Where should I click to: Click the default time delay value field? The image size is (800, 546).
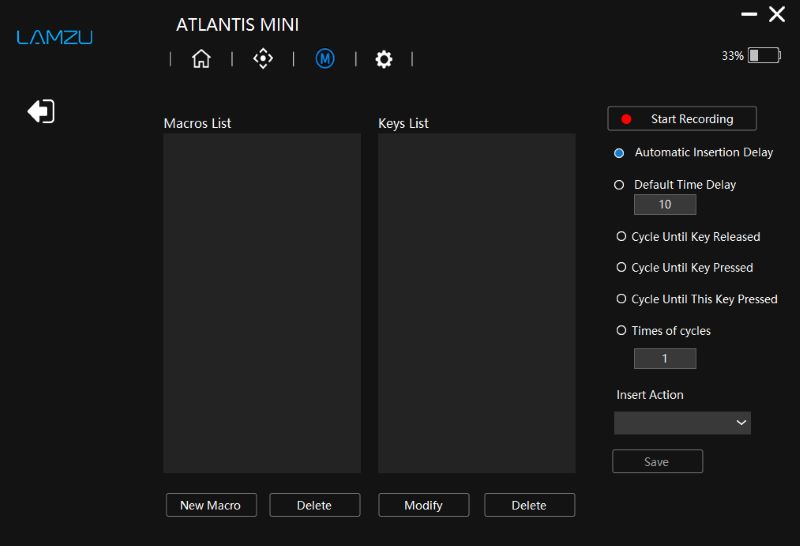665,205
